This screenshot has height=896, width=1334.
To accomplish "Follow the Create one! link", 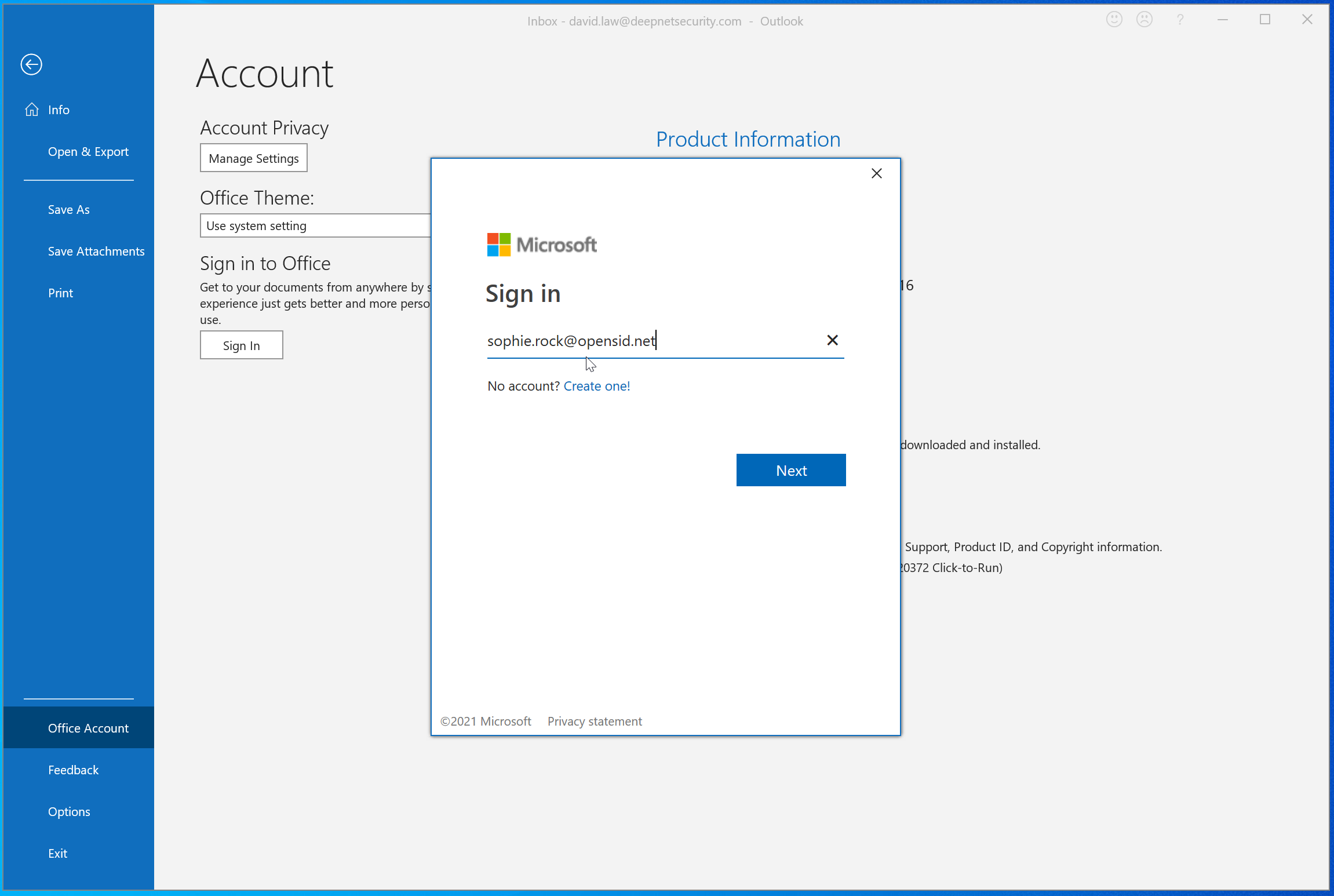I will 596,386.
